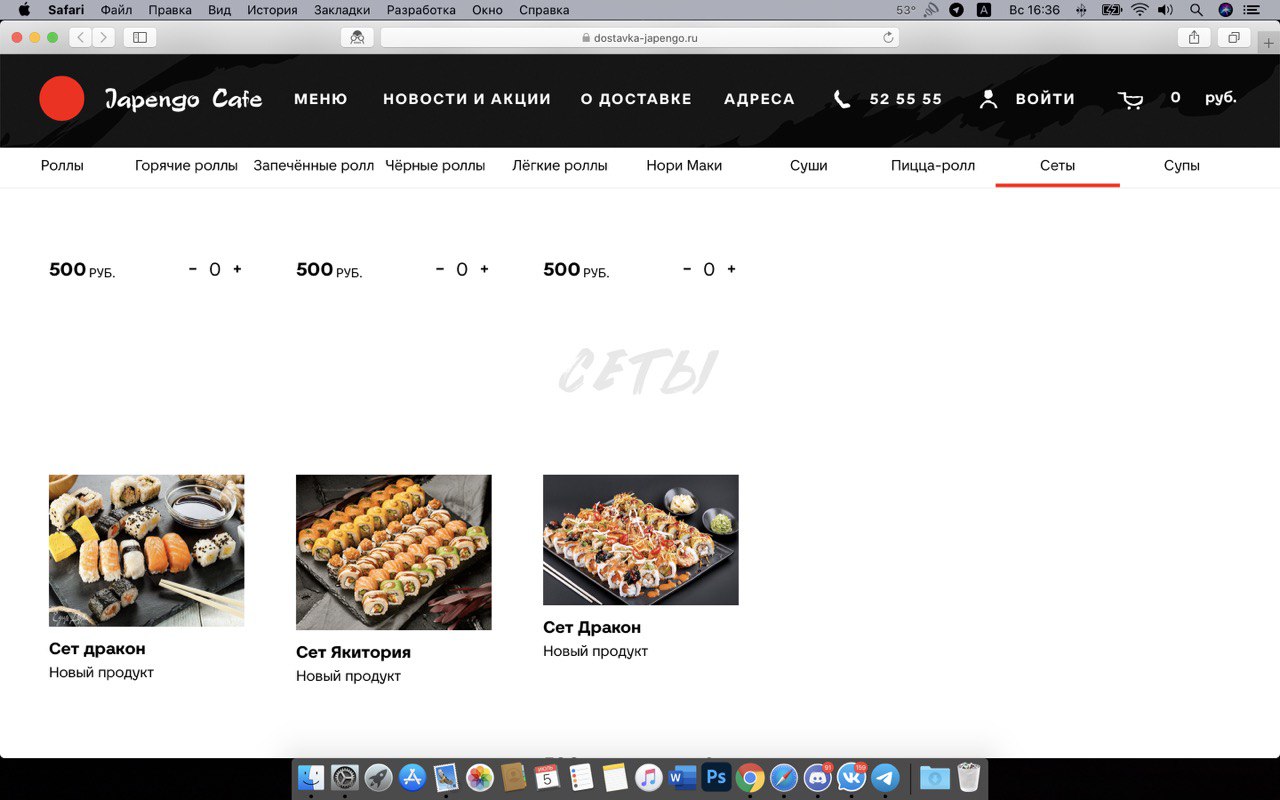
Task: Launch Photoshop from the Dock
Action: [x=716, y=777]
